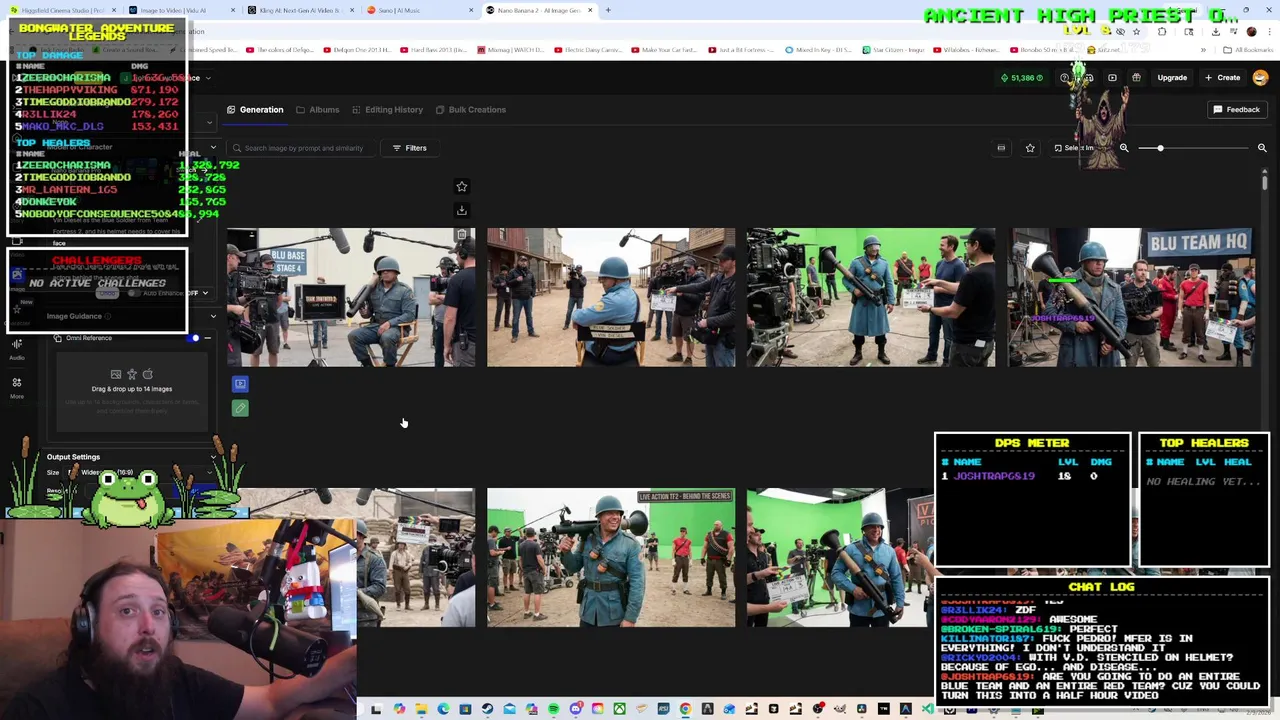This screenshot has height=720, width=1280.
Task: Click the Create button
Action: click(x=1222, y=78)
